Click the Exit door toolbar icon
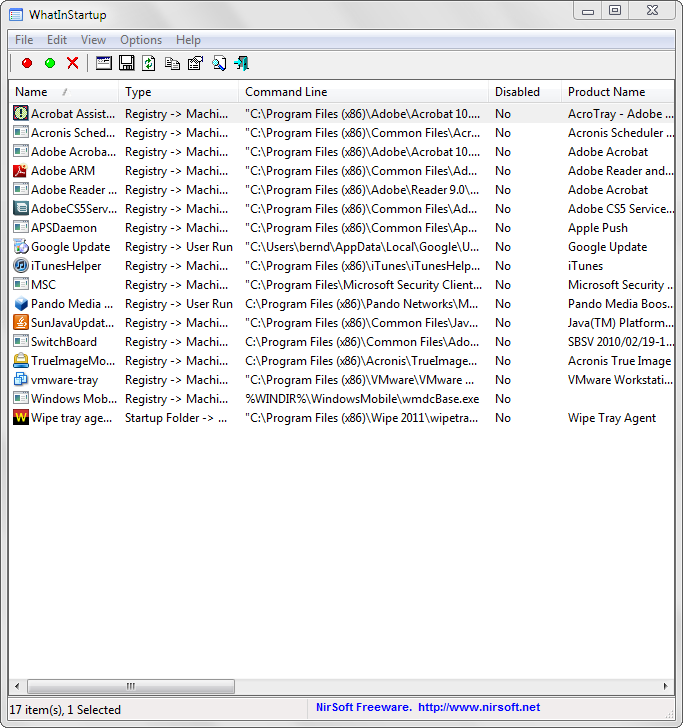Image resolution: width=683 pixels, height=728 pixels. (x=241, y=63)
